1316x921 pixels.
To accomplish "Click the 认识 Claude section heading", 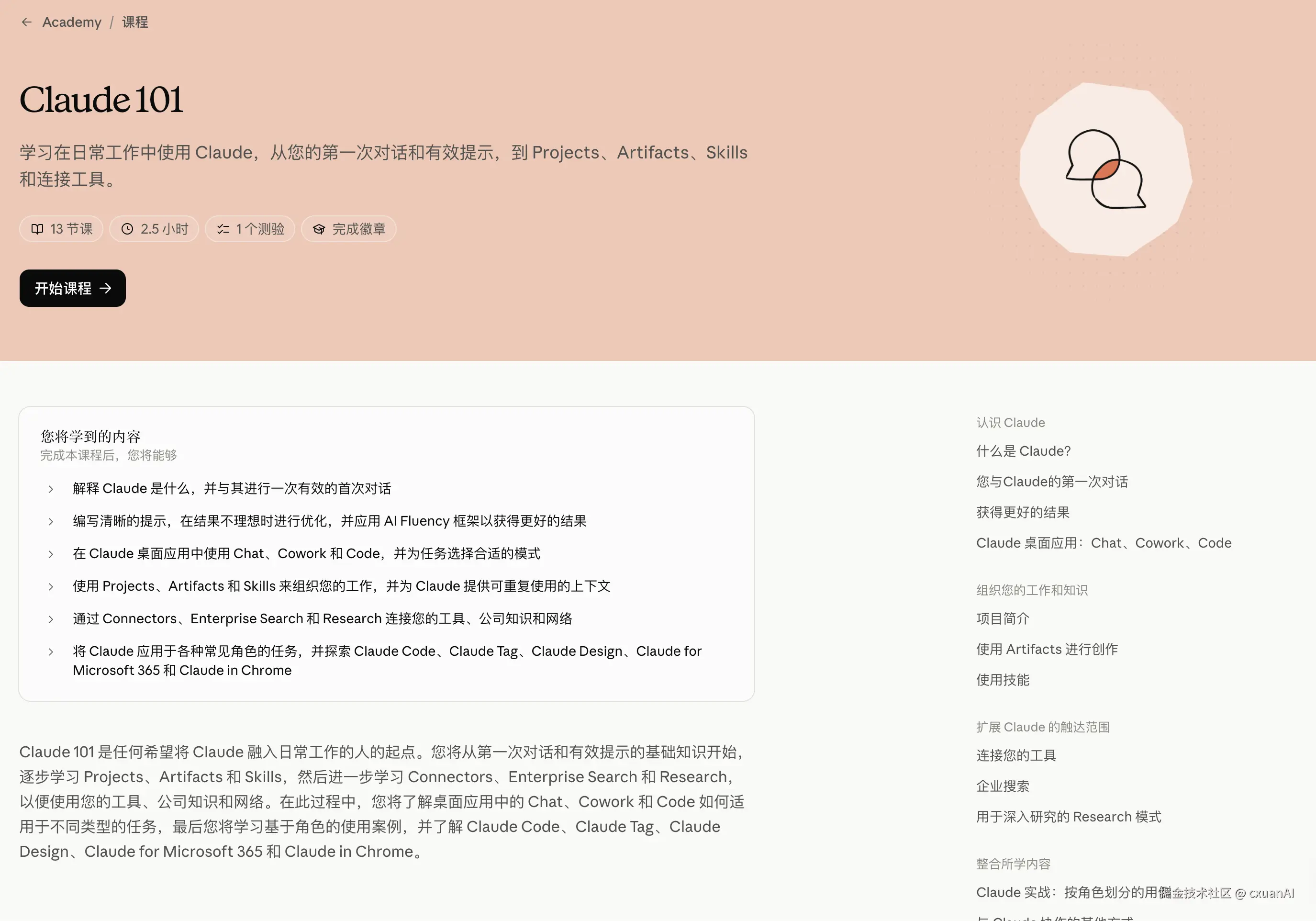I will coord(1011,423).
